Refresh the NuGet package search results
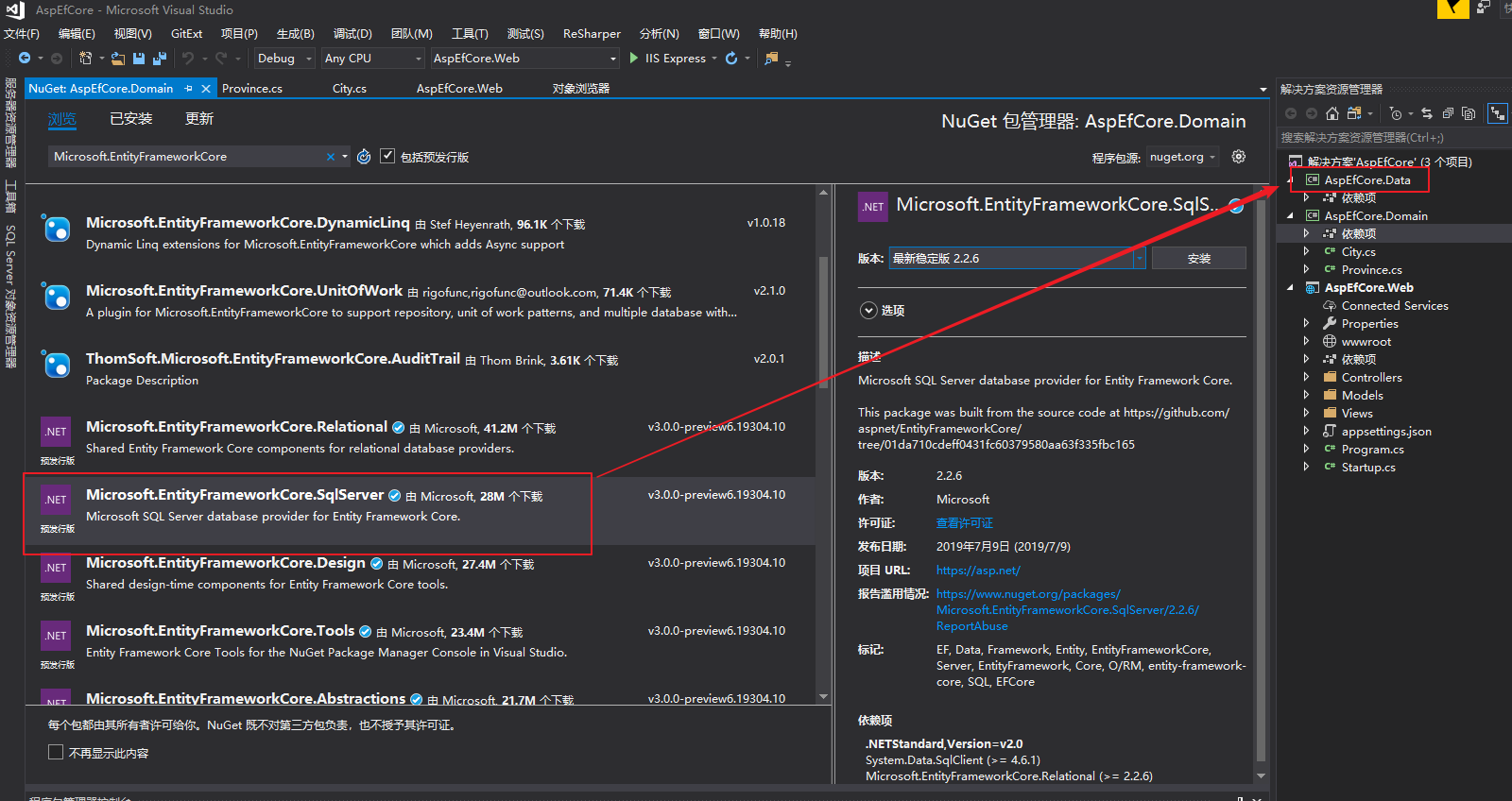This screenshot has height=801, width=1512. (364, 157)
